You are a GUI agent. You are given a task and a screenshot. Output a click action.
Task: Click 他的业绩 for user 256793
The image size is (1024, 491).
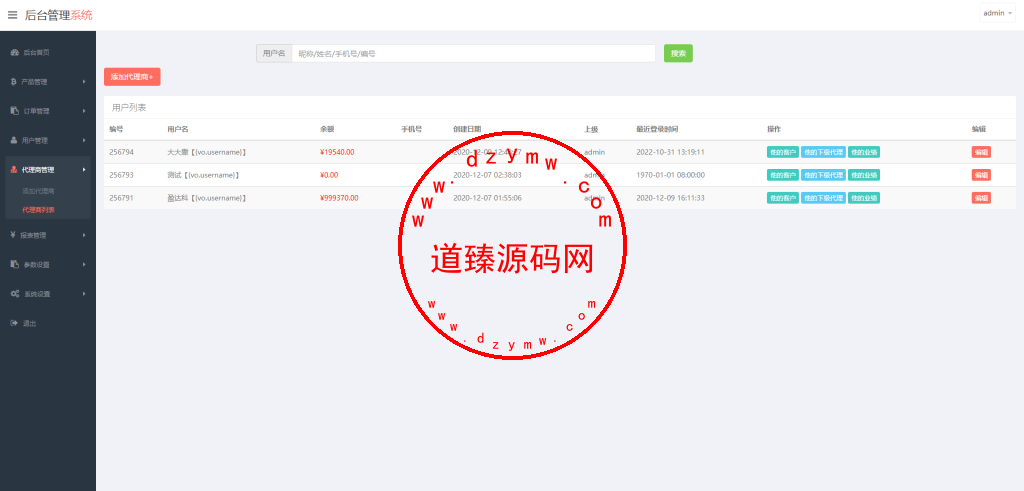pyautogui.click(x=863, y=175)
